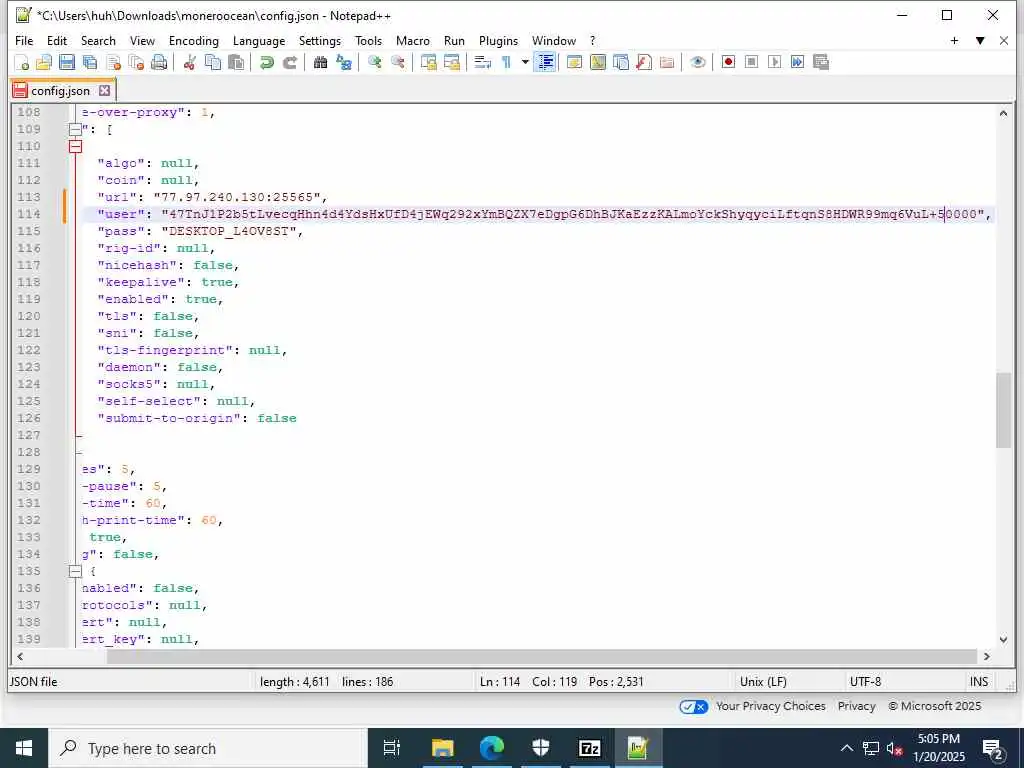The width and height of the screenshot is (1024, 768).
Task: Click in the Windows taskbar search box
Action: click(x=208, y=748)
